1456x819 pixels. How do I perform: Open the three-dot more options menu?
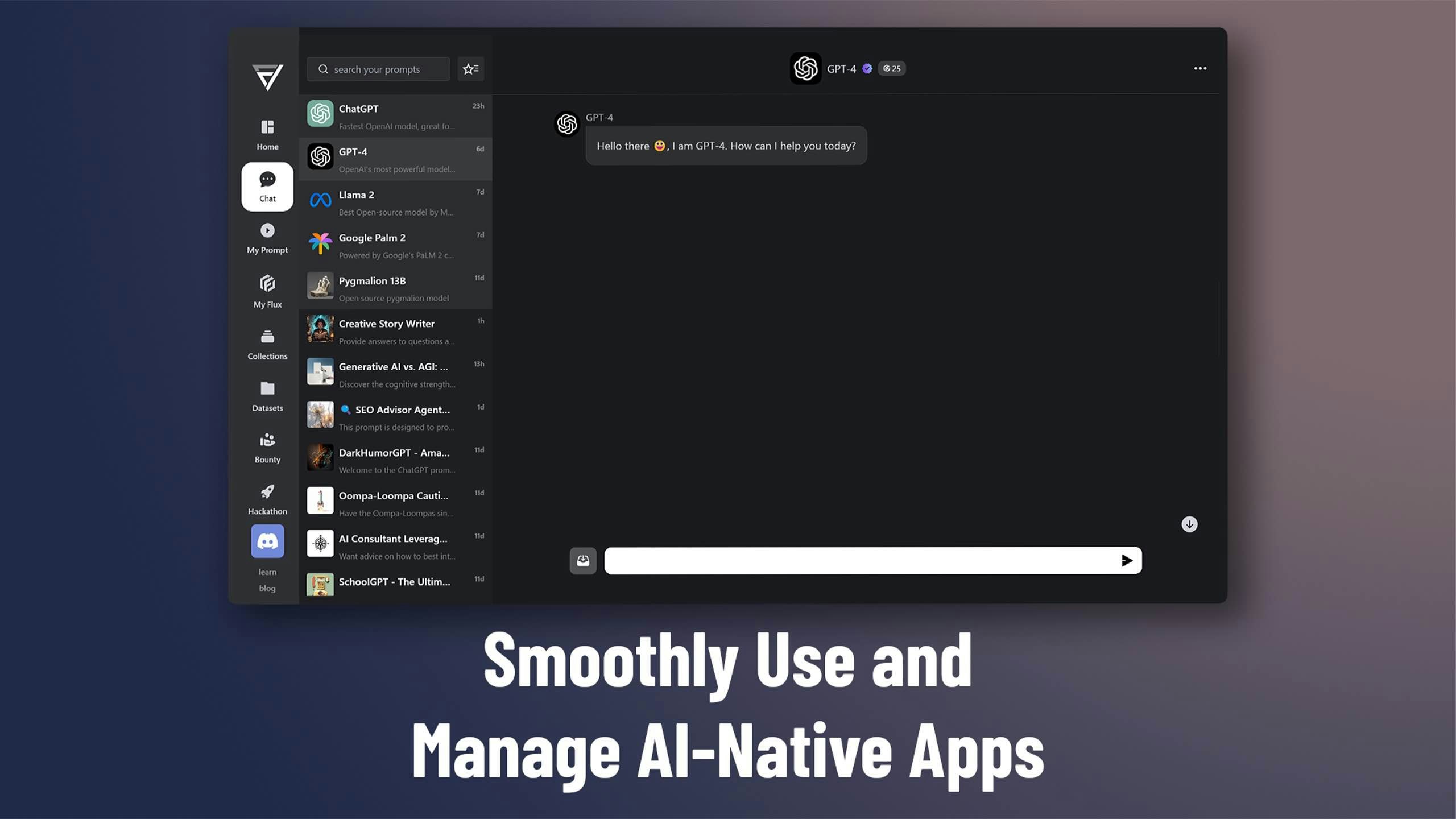tap(1200, 68)
